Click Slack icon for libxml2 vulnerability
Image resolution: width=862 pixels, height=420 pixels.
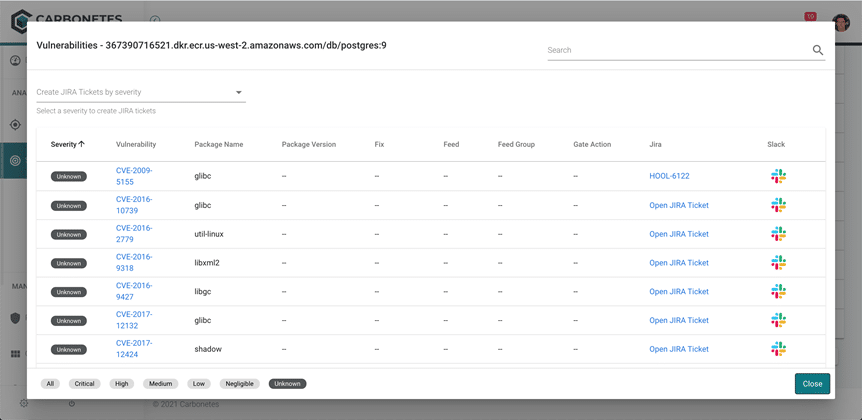point(778,263)
